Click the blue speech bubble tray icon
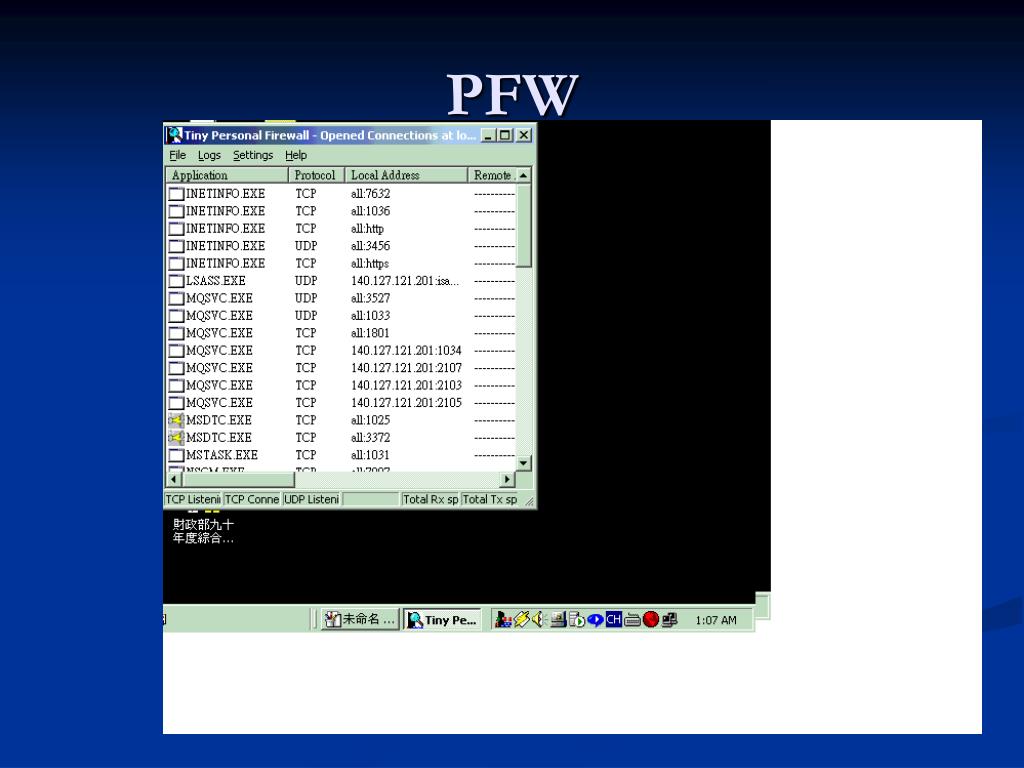Screen dimensions: 1024x768 click(x=595, y=619)
